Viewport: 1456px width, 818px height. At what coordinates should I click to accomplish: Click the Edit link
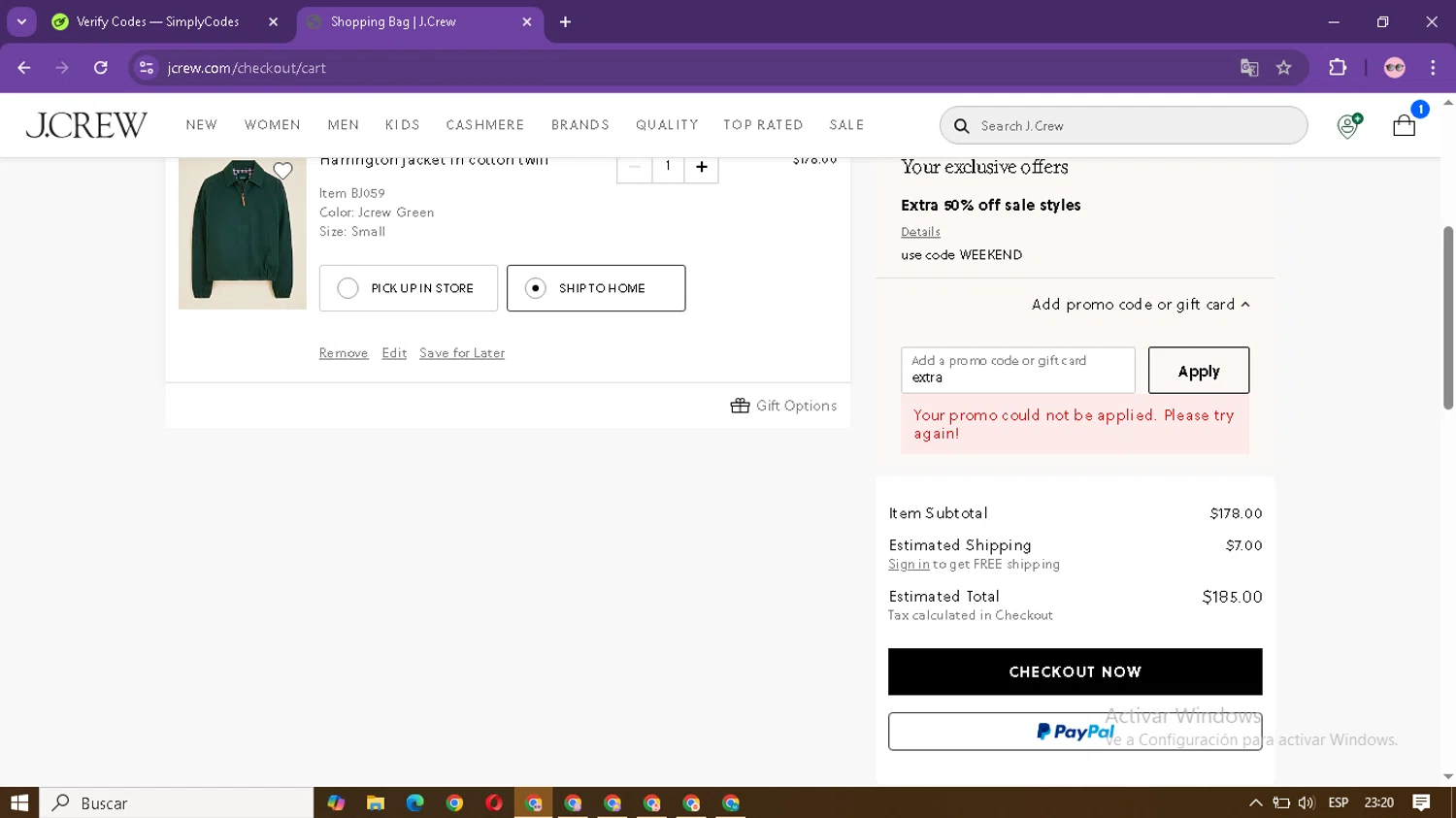pyautogui.click(x=394, y=353)
